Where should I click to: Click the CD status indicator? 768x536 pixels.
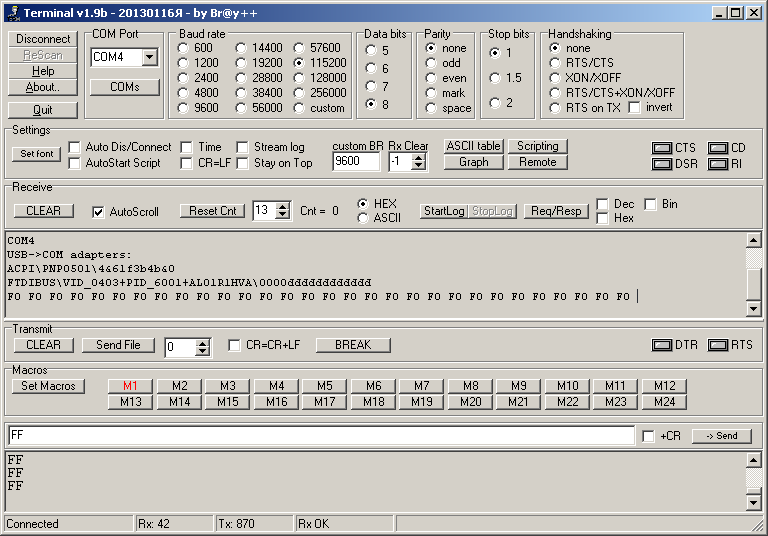click(717, 148)
